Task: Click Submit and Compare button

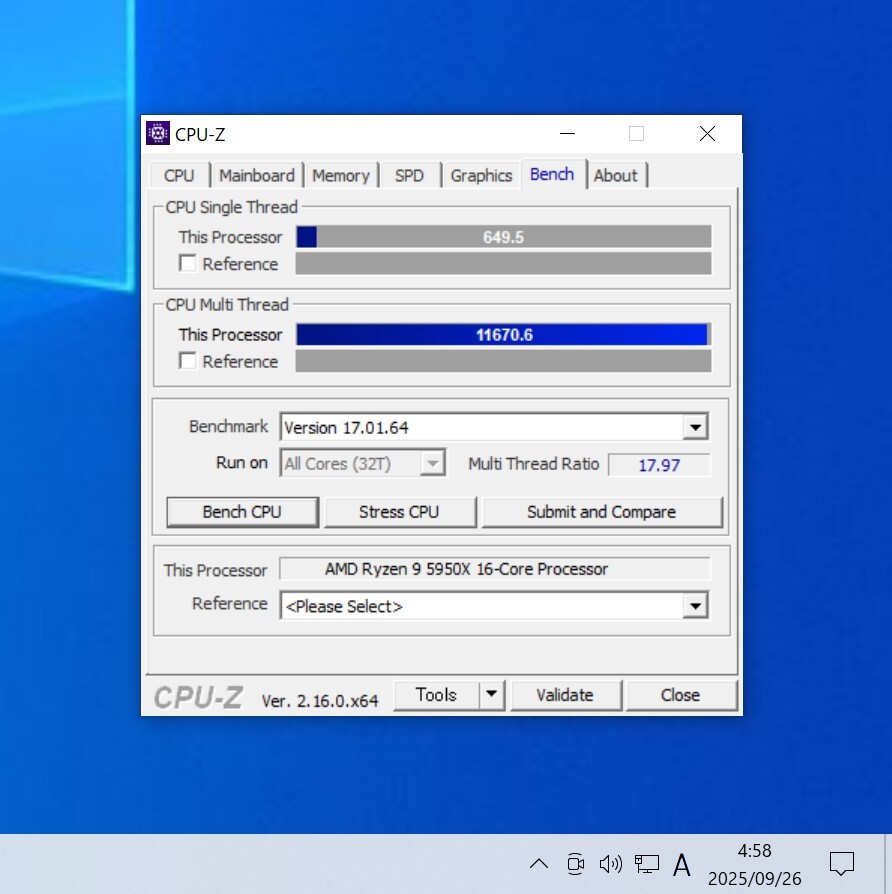Action: pos(601,512)
